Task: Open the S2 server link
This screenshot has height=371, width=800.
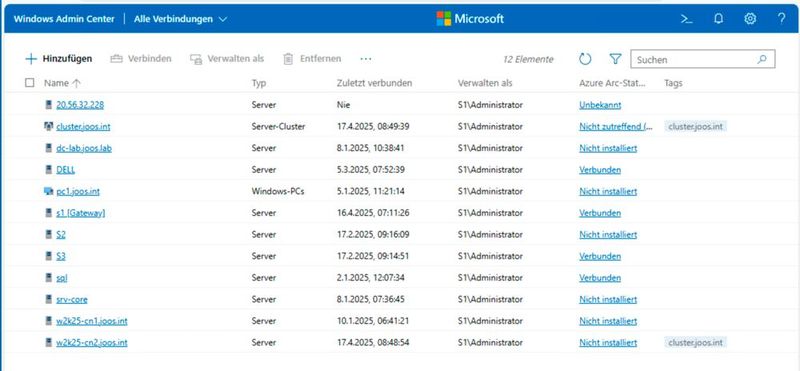Action: [x=61, y=235]
